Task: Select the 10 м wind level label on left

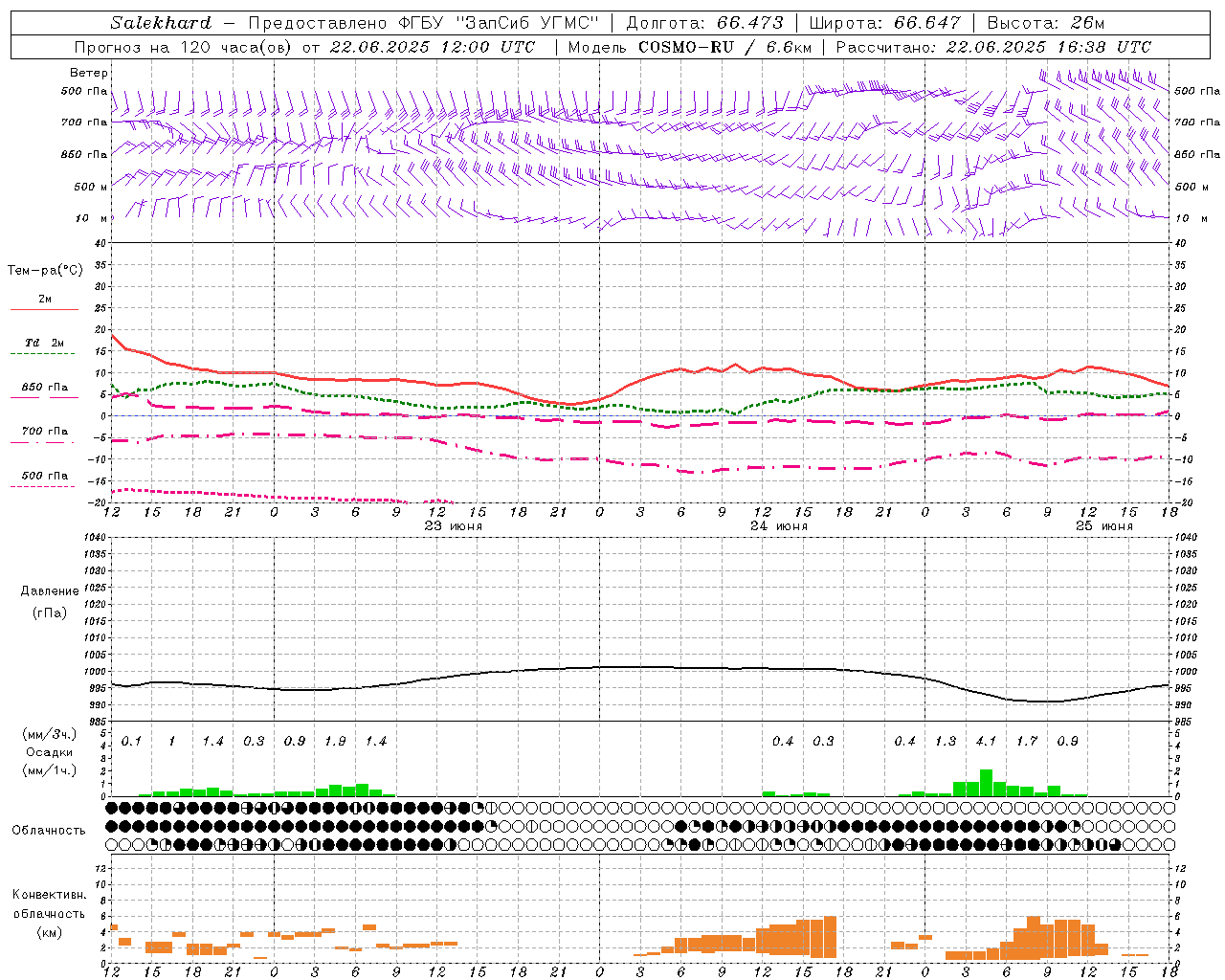Action: [x=93, y=218]
